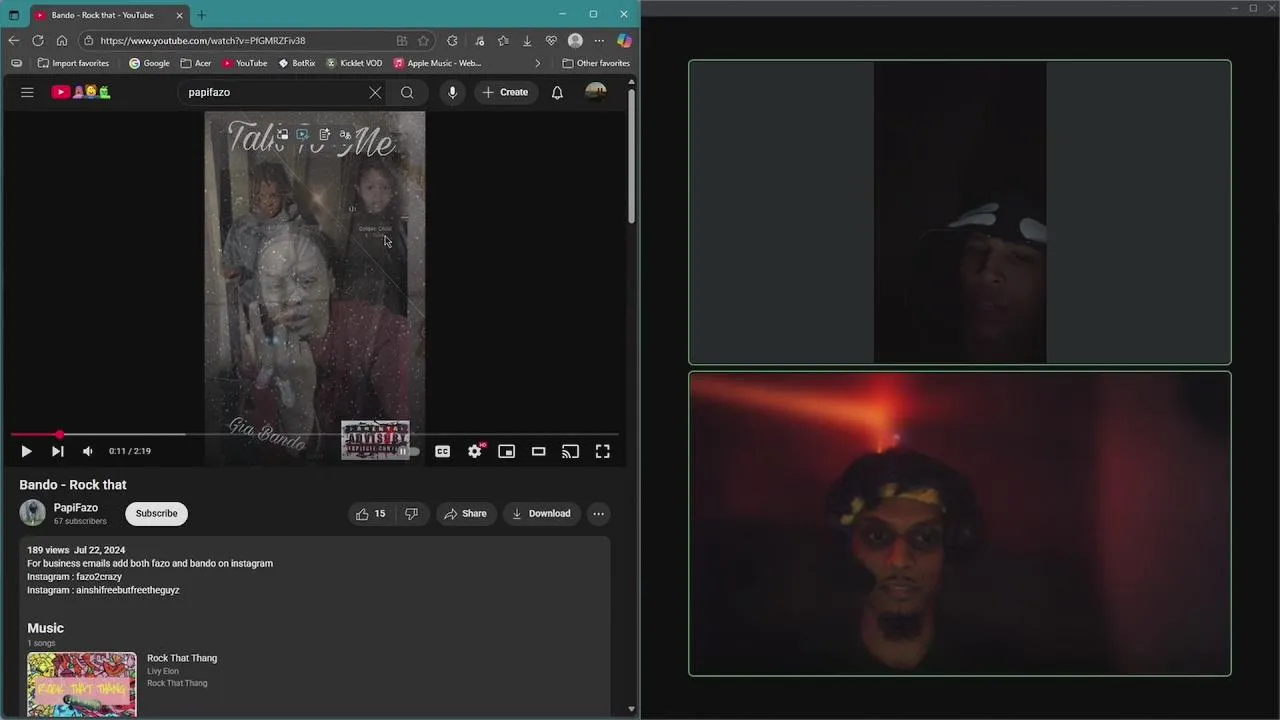Play the video
The image size is (1280, 720).
point(26,452)
